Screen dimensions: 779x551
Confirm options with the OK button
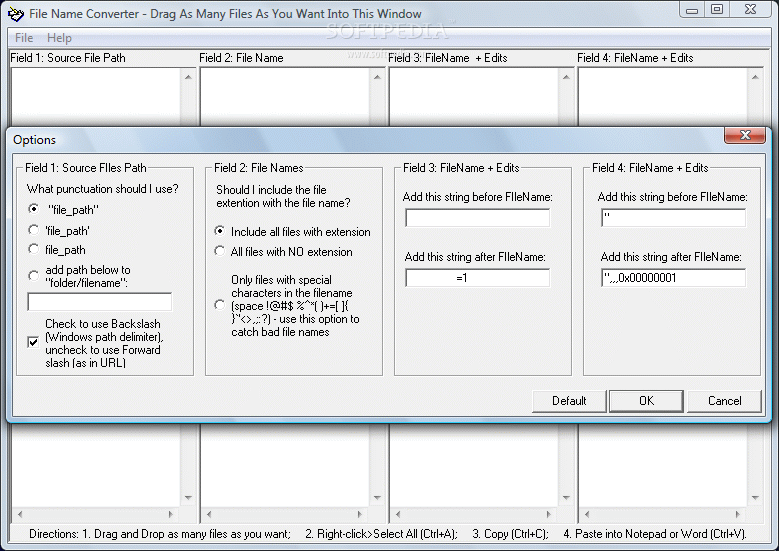pos(646,401)
